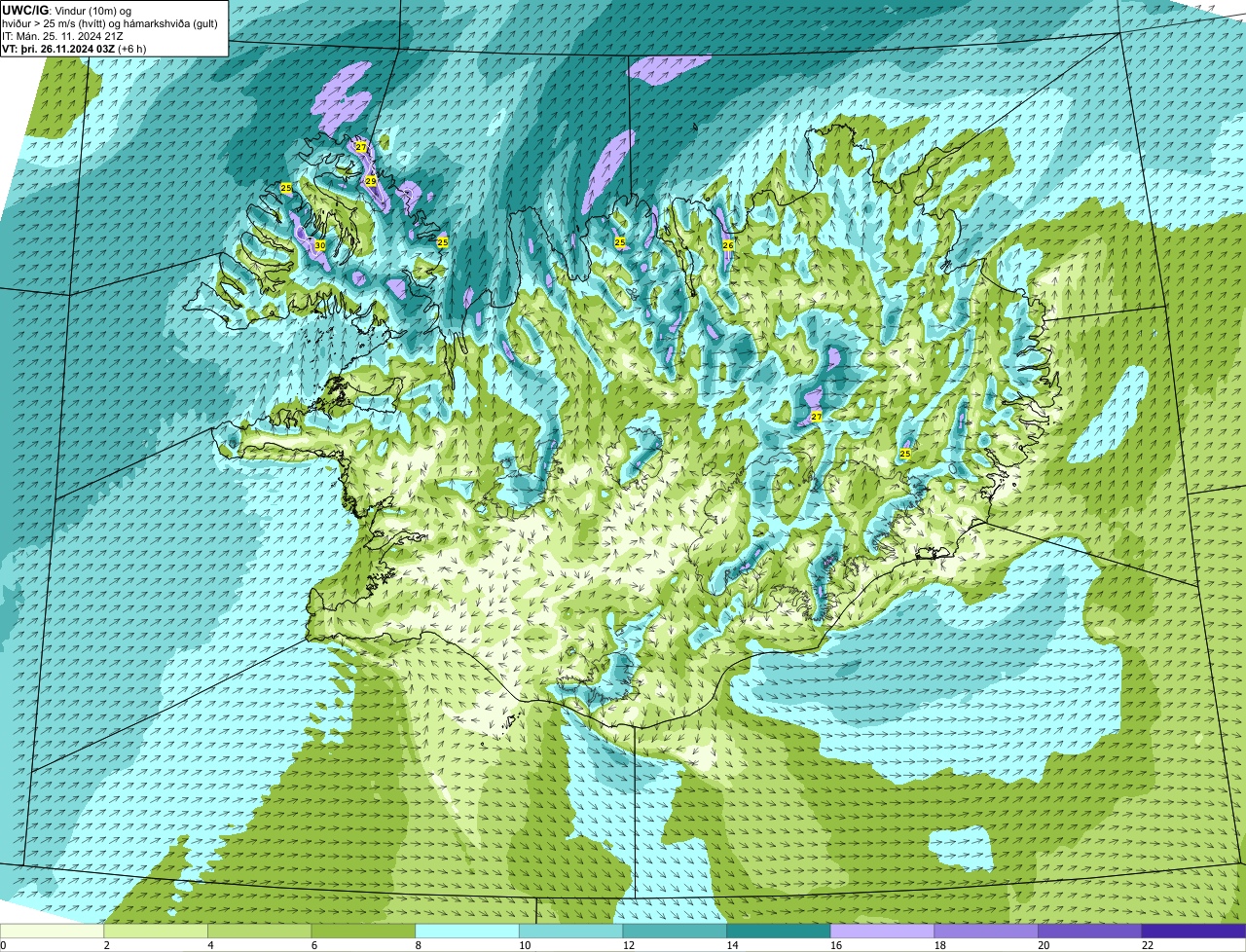1246x952 pixels.
Task: Click the yellow gust marker labeled 26
Action: coord(727,245)
